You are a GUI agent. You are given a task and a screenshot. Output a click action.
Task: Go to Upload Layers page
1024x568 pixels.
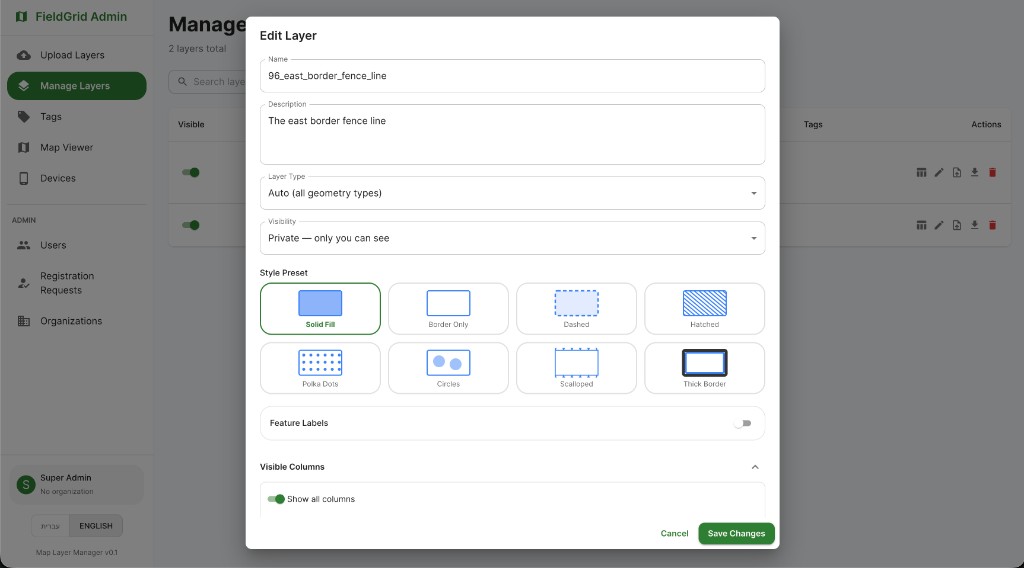[x=76, y=55]
